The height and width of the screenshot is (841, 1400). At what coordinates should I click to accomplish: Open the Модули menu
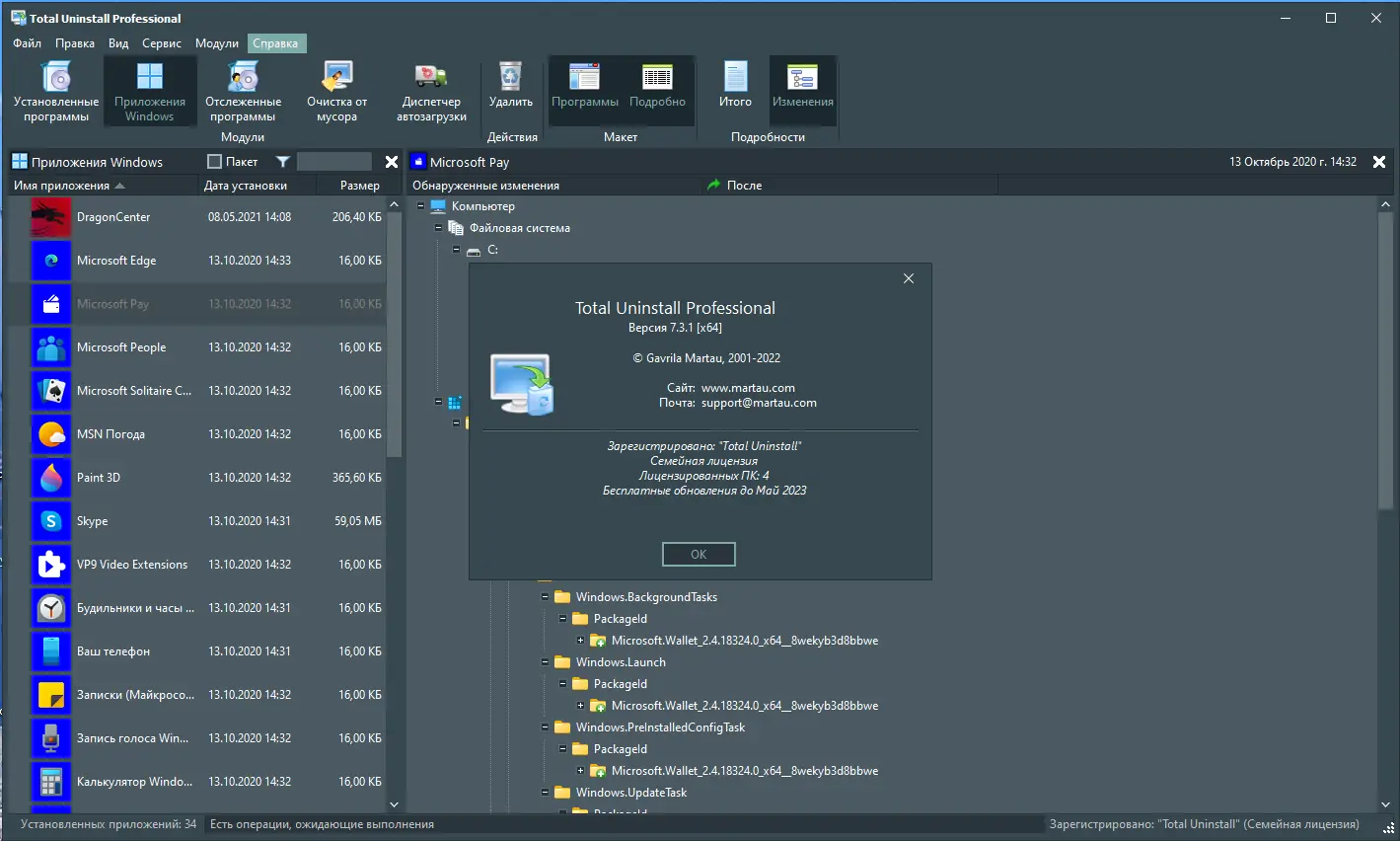216,42
